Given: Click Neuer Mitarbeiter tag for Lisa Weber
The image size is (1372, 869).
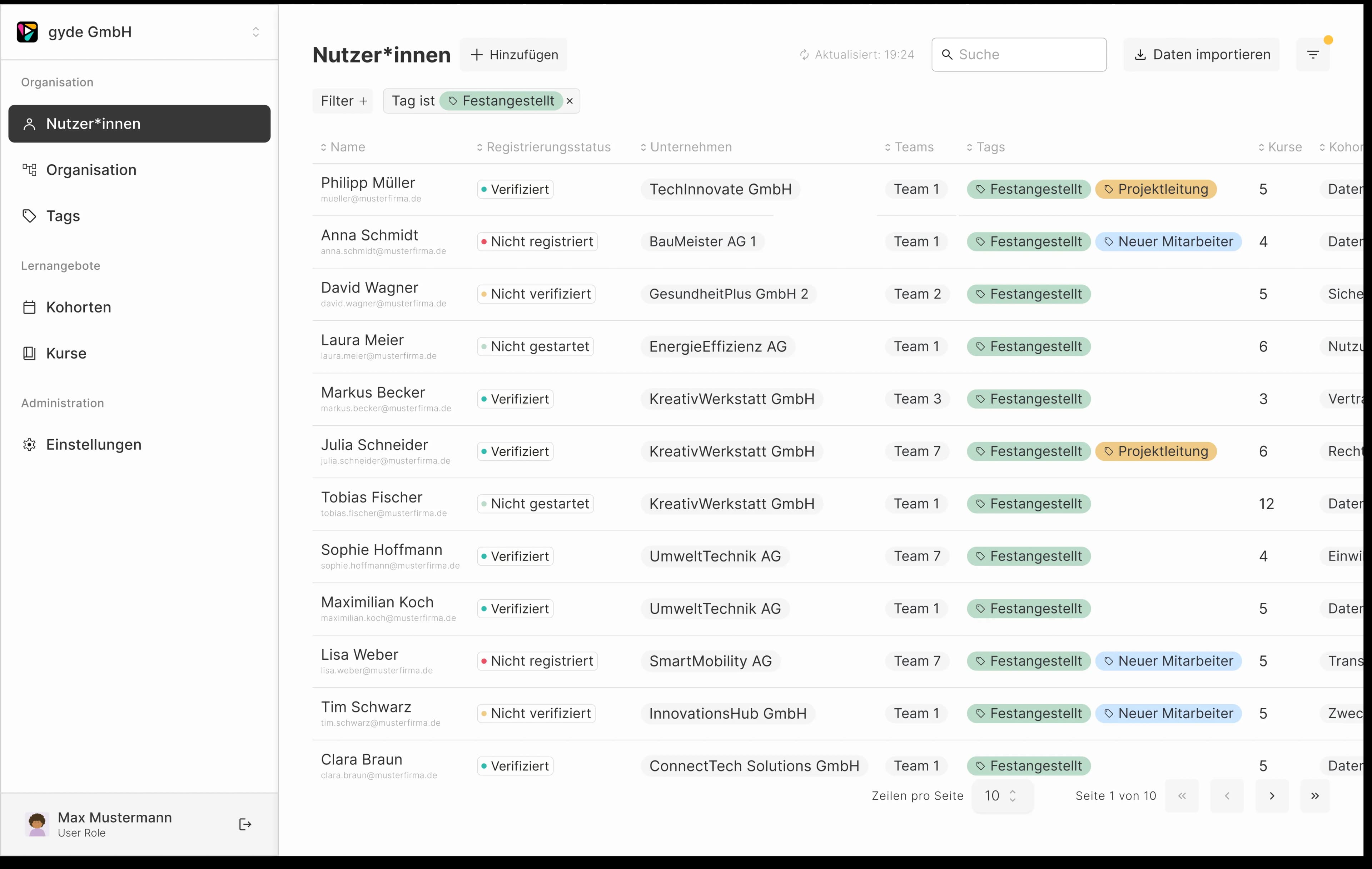Looking at the screenshot, I should click(x=1169, y=661).
